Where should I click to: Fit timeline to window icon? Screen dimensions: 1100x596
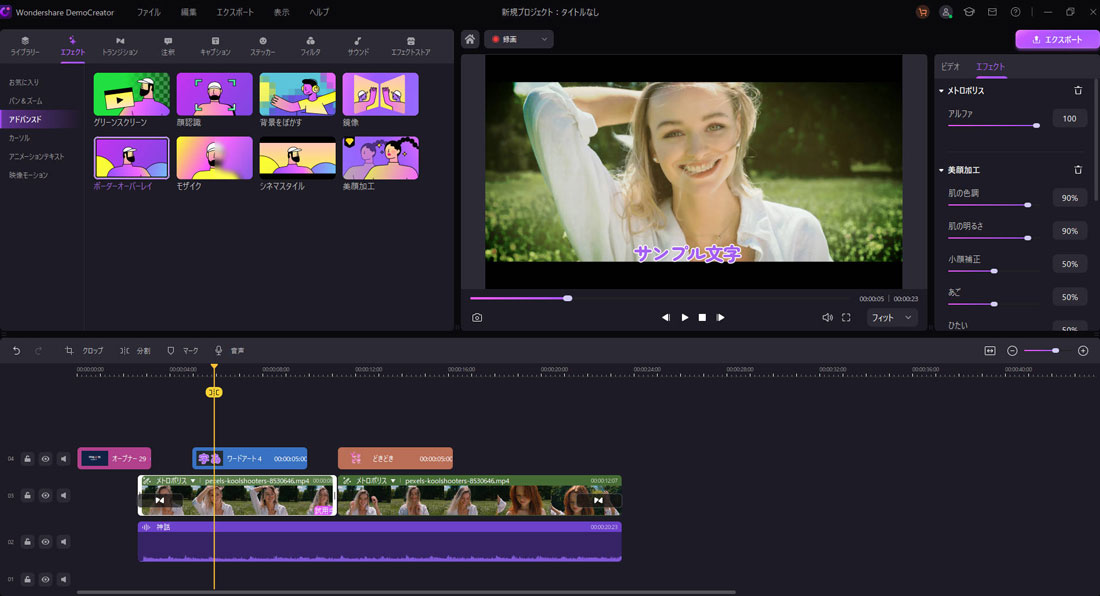point(990,351)
